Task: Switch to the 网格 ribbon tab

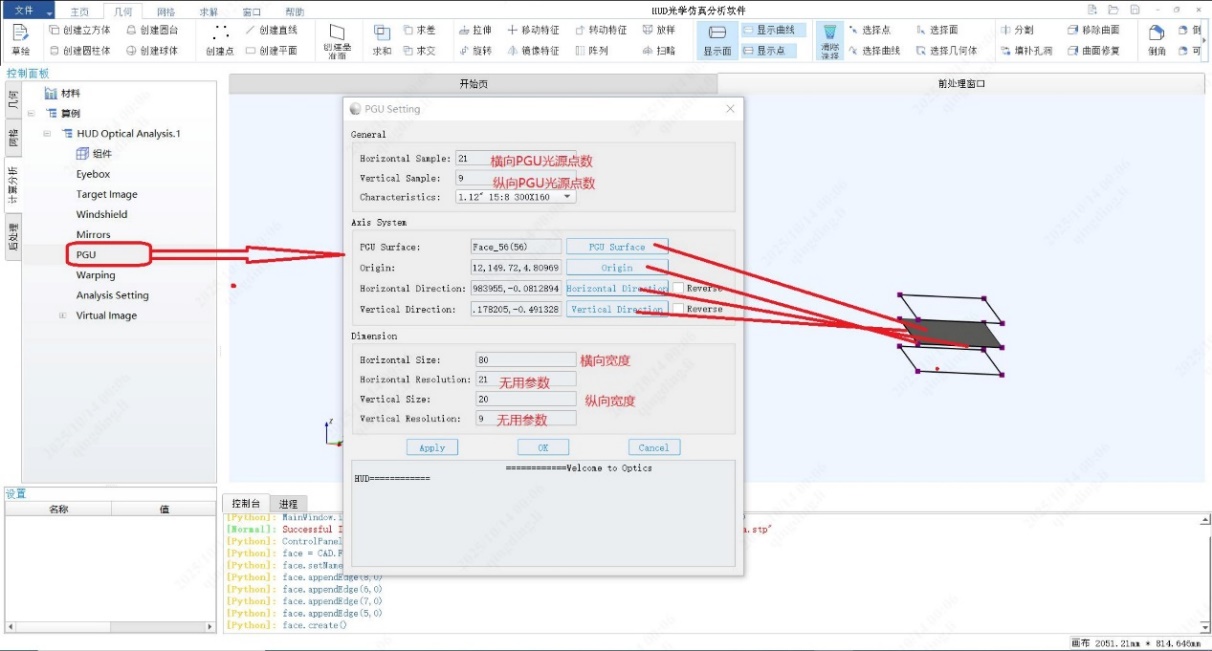Action: [167, 12]
